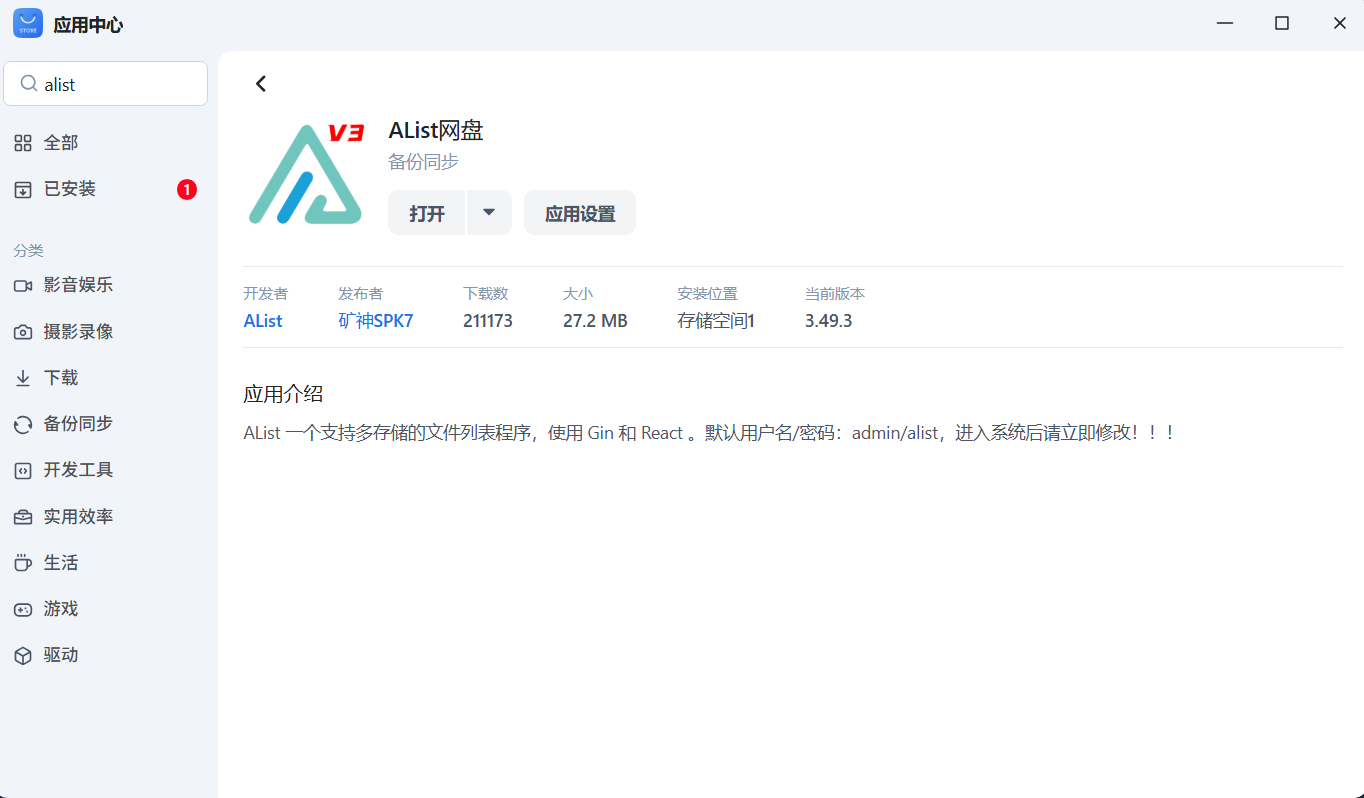Click the search magnifier icon

point(29,84)
